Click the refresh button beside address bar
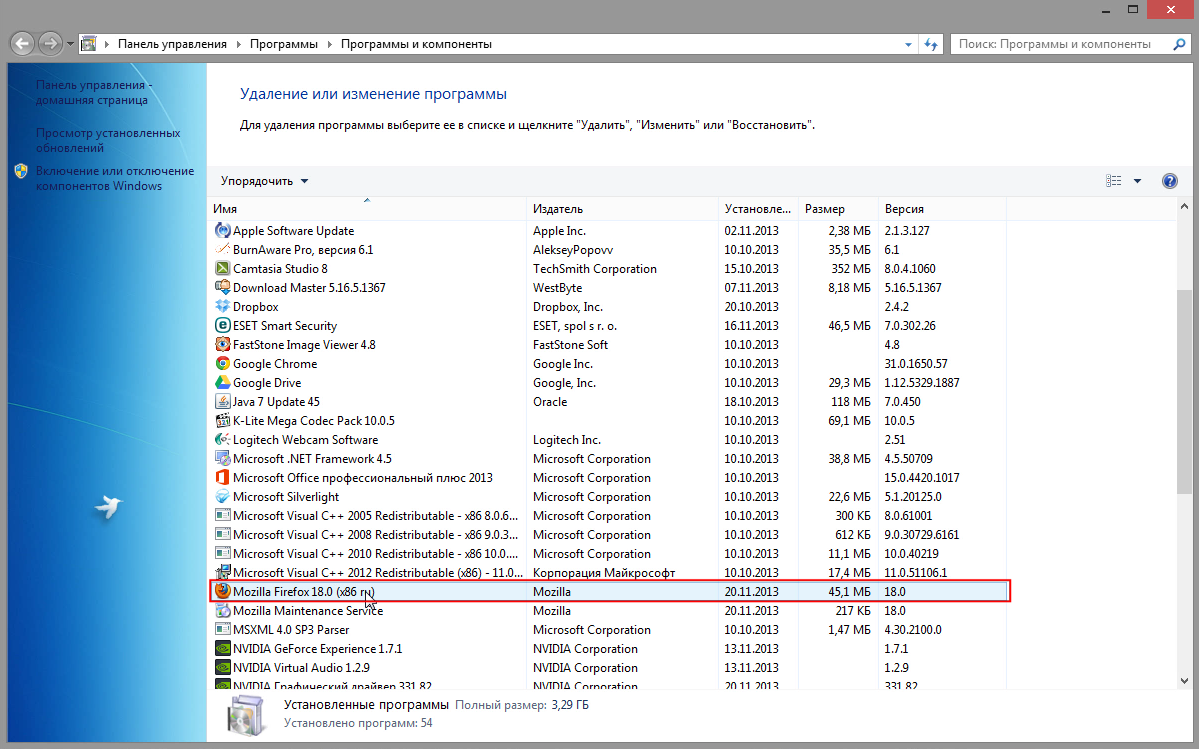This screenshot has height=749, width=1199. click(931, 44)
